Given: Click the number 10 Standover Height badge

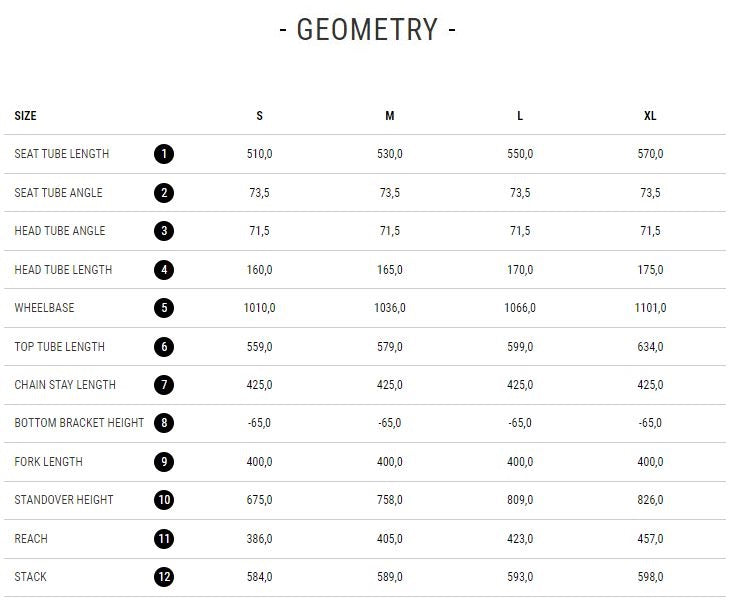Looking at the screenshot, I should pos(165,500).
